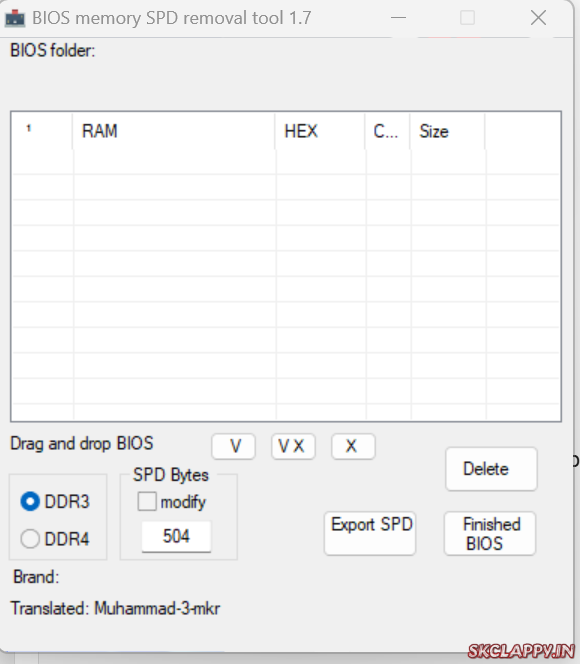
Task: Click the Translated: Muhammad-3-mkr text
Action: pos(115,608)
